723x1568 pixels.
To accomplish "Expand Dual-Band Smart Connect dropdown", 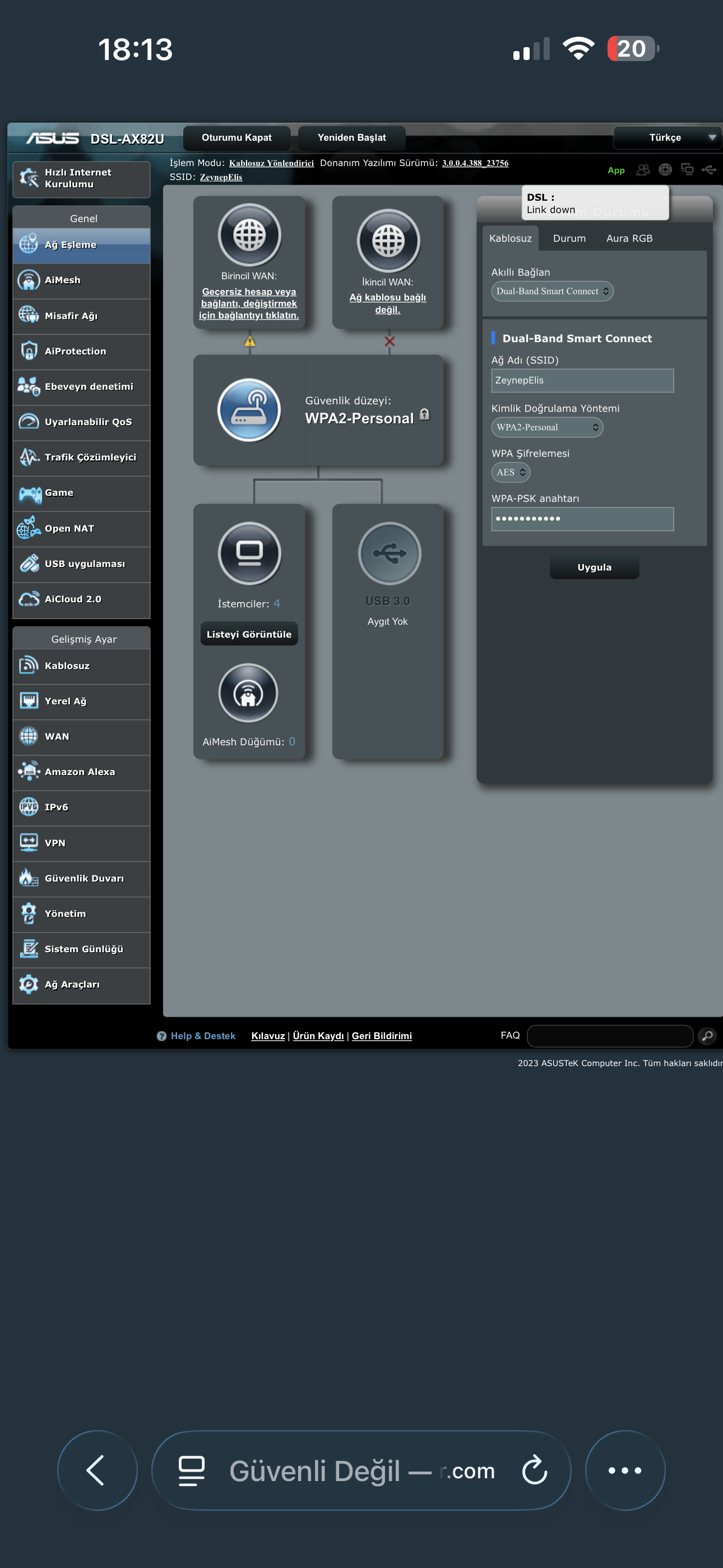I will coord(552,291).
